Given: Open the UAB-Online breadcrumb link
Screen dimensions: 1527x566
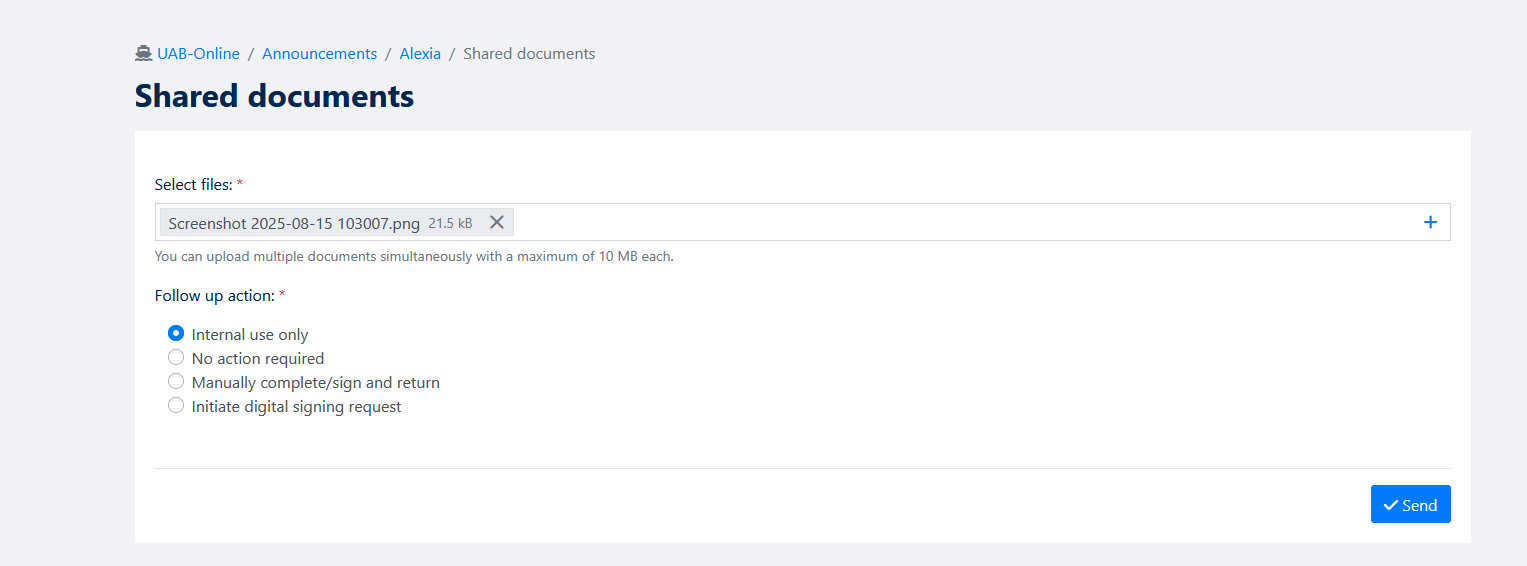Looking at the screenshot, I should (x=198, y=54).
